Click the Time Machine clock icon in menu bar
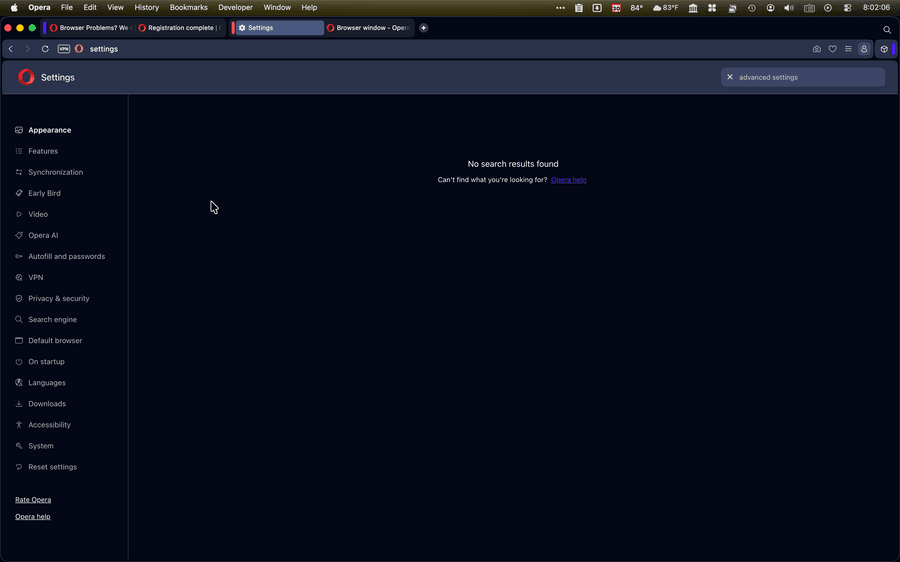Viewport: 900px width, 562px height. 751,7
